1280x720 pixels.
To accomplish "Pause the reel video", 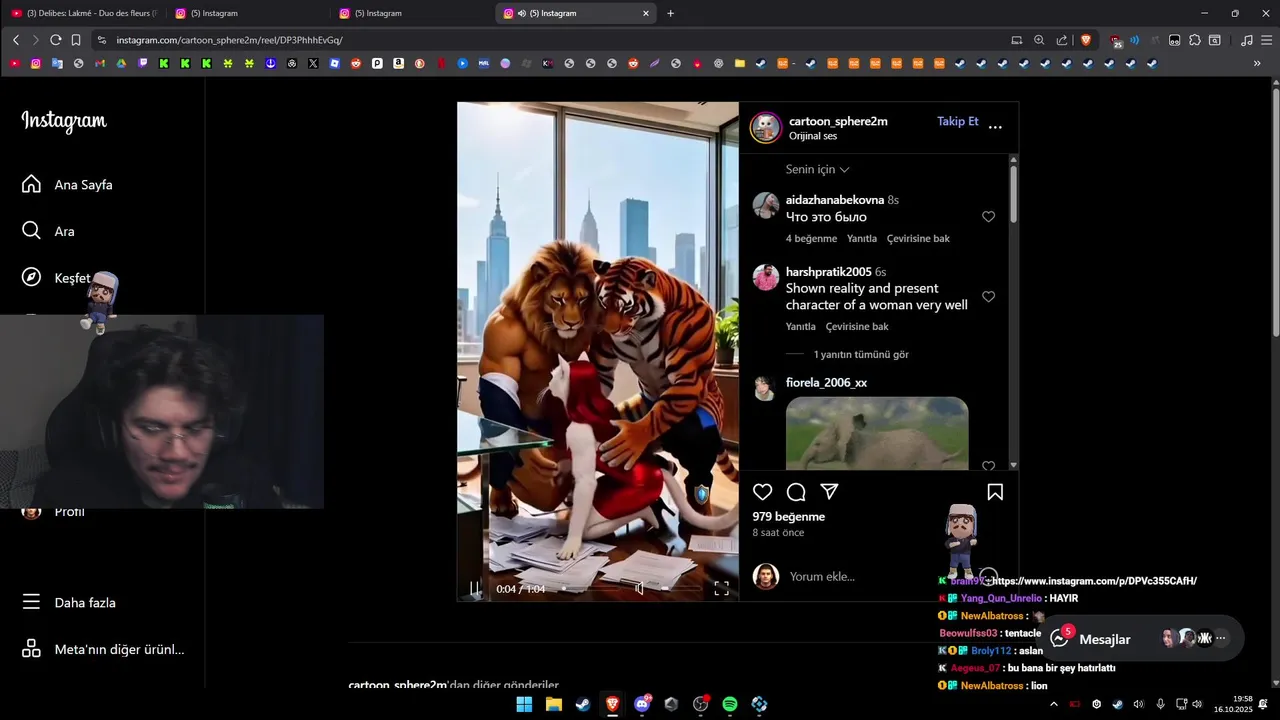I will (x=476, y=588).
